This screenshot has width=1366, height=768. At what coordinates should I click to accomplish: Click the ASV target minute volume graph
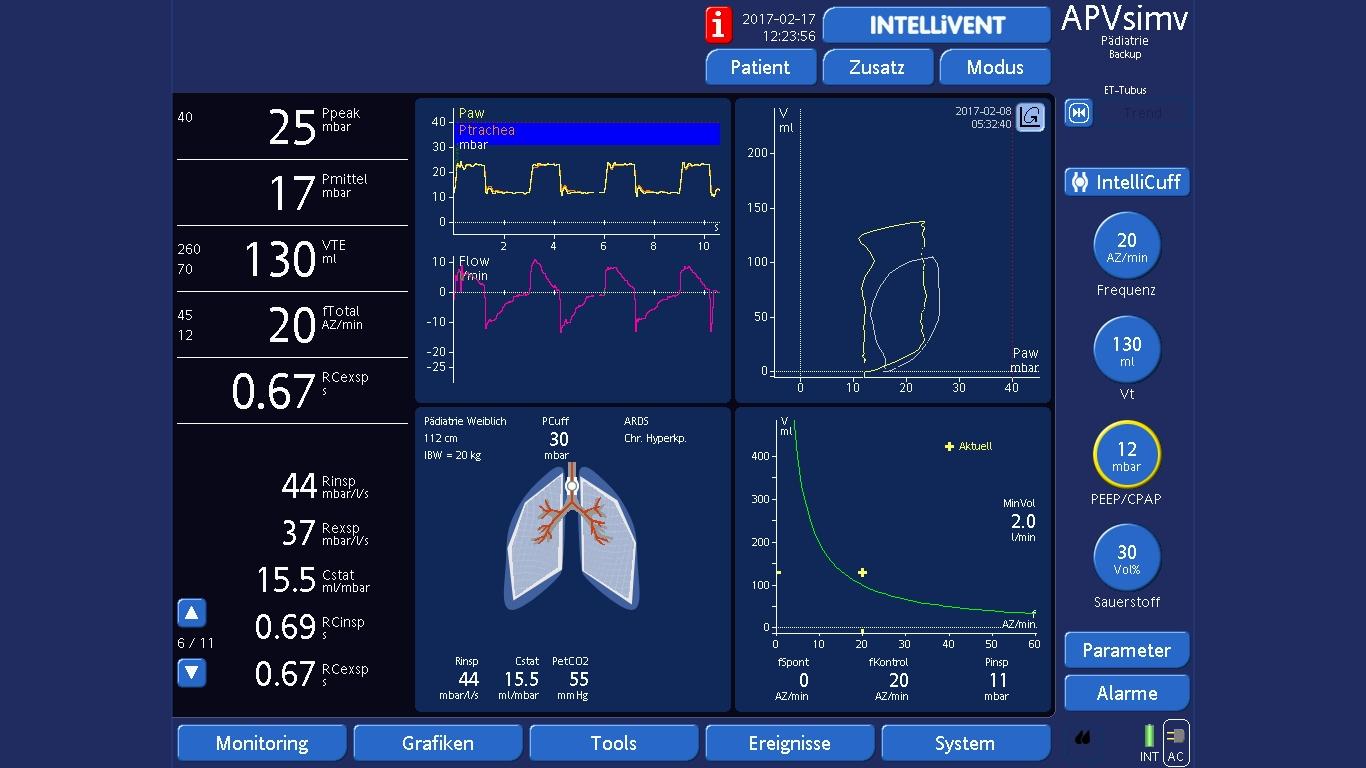click(893, 560)
